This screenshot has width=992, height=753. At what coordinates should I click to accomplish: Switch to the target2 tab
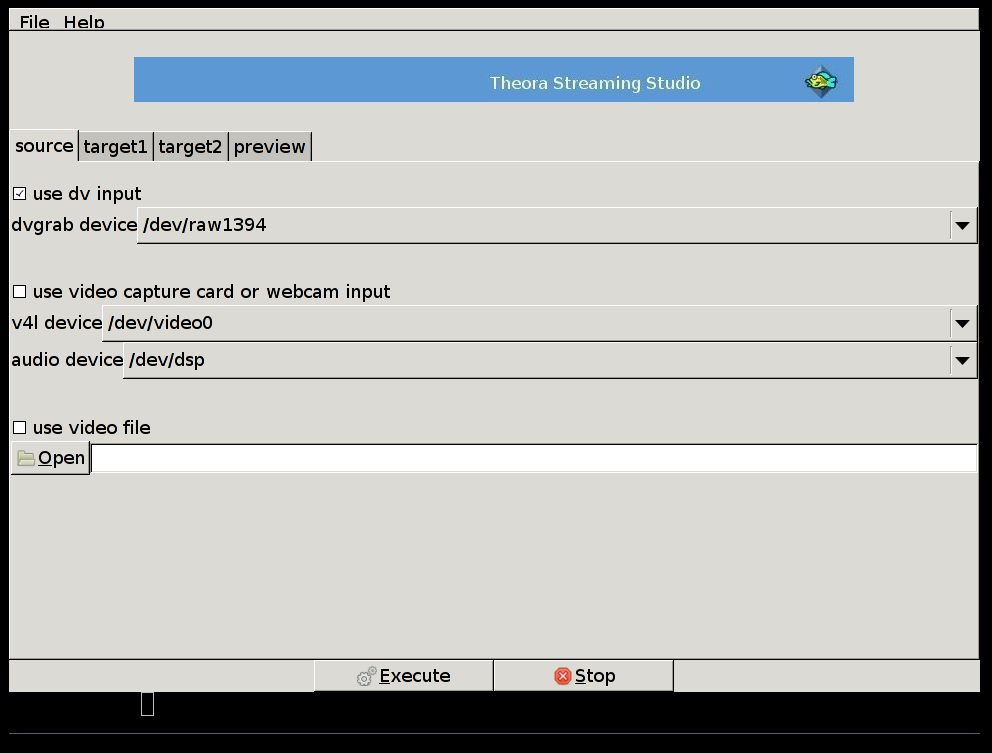tap(190, 147)
